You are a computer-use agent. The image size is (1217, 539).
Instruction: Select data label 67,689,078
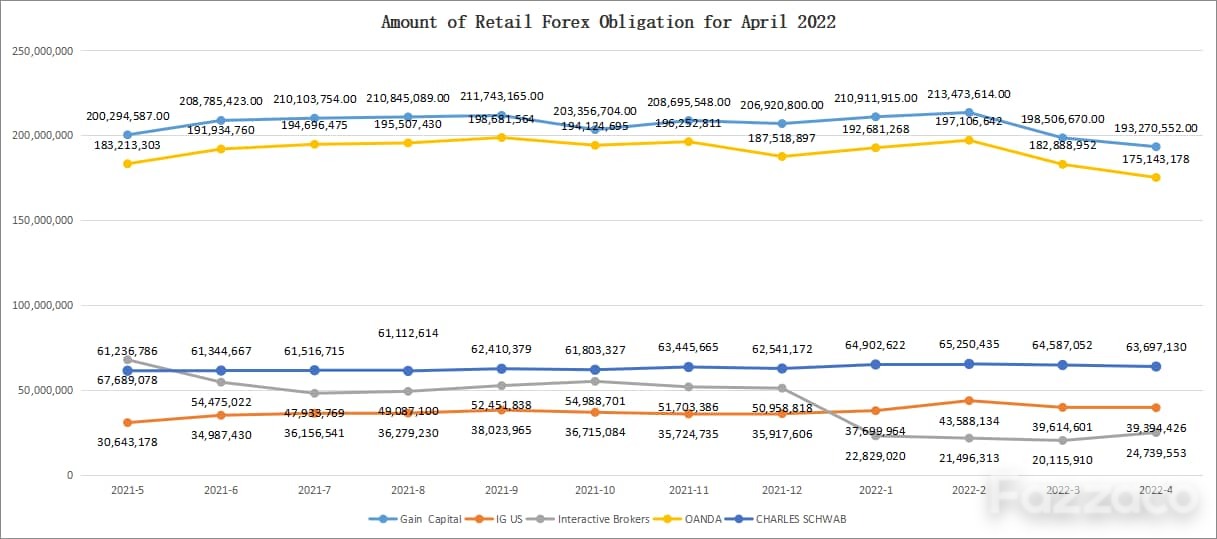coord(128,380)
